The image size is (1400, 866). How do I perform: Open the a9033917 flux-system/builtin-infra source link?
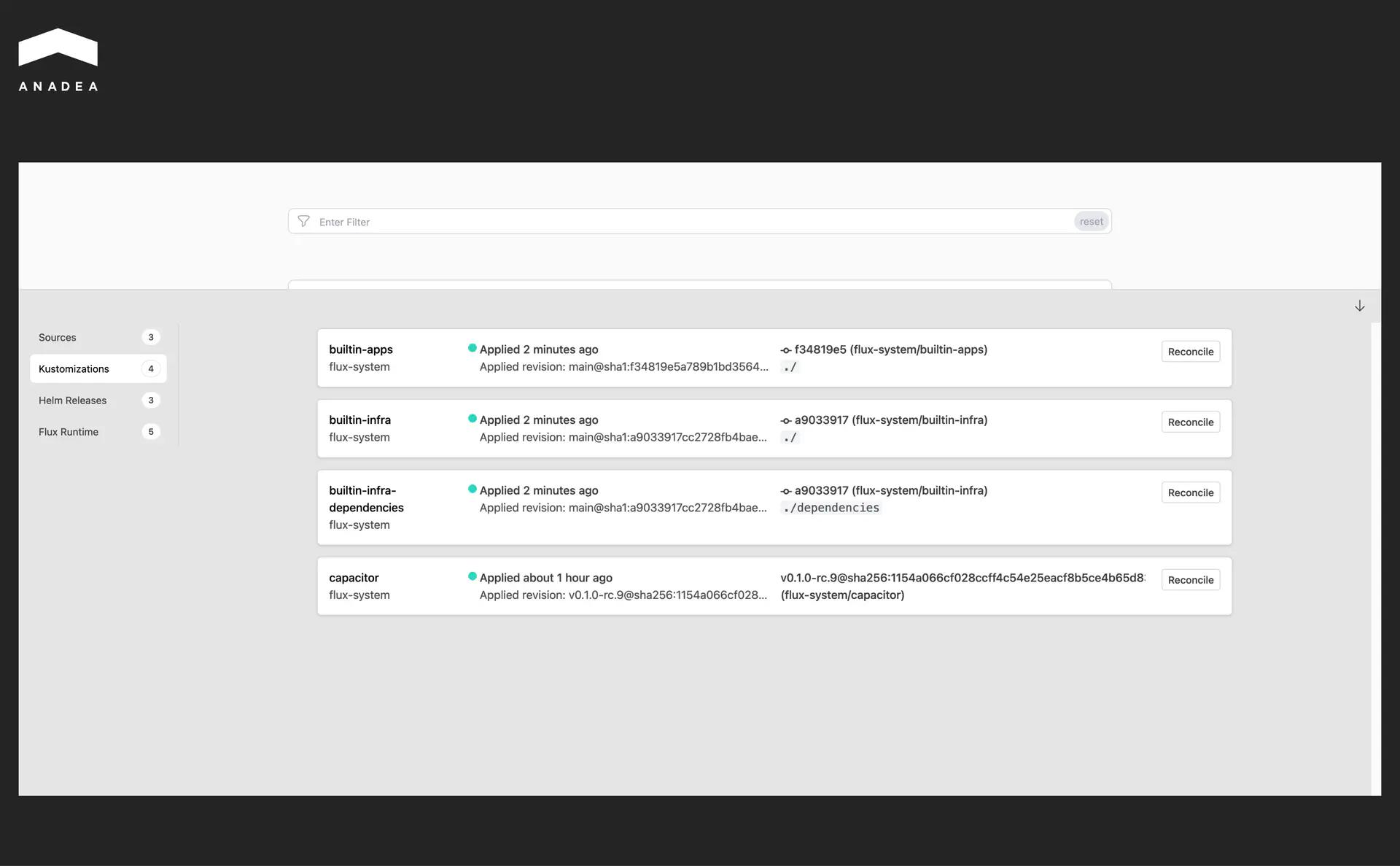click(x=890, y=420)
